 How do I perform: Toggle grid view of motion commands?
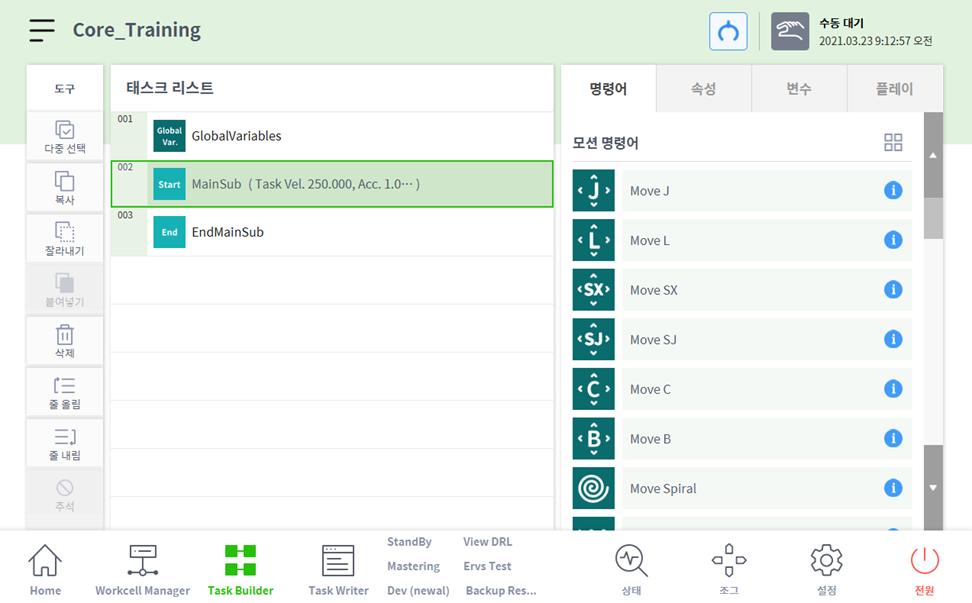(x=893, y=142)
